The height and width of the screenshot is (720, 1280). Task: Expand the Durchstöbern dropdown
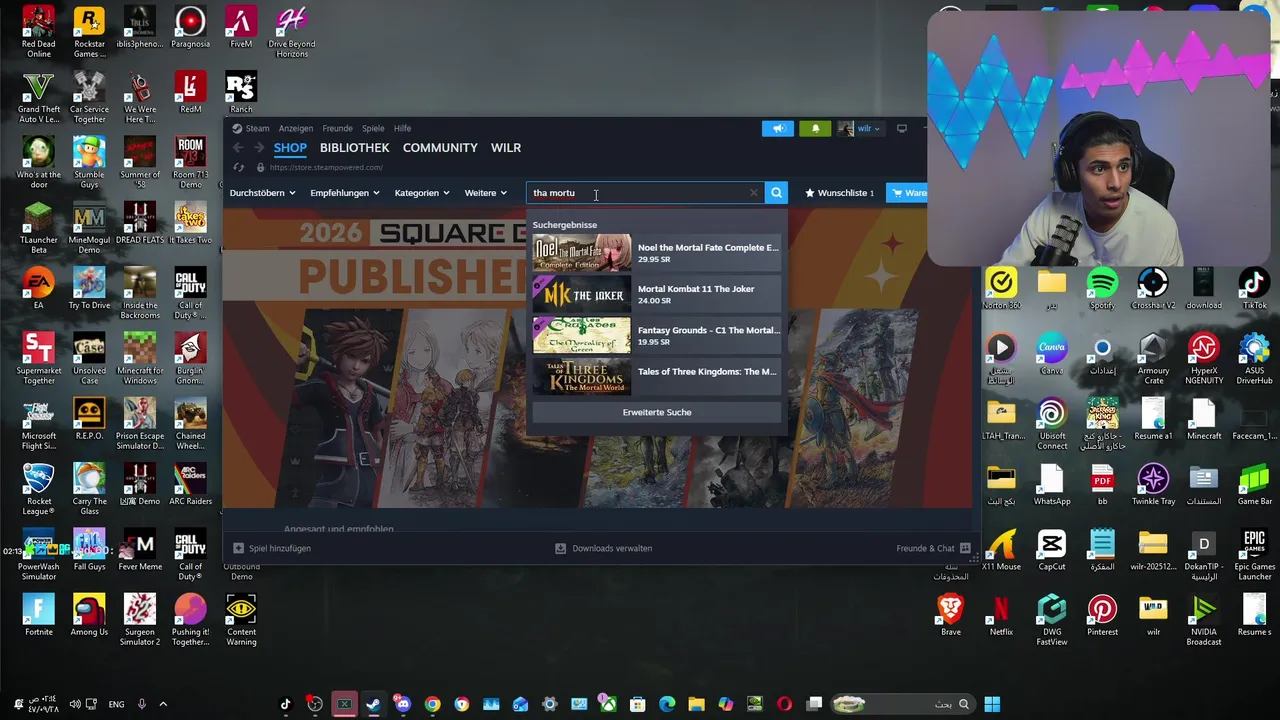[x=263, y=193]
